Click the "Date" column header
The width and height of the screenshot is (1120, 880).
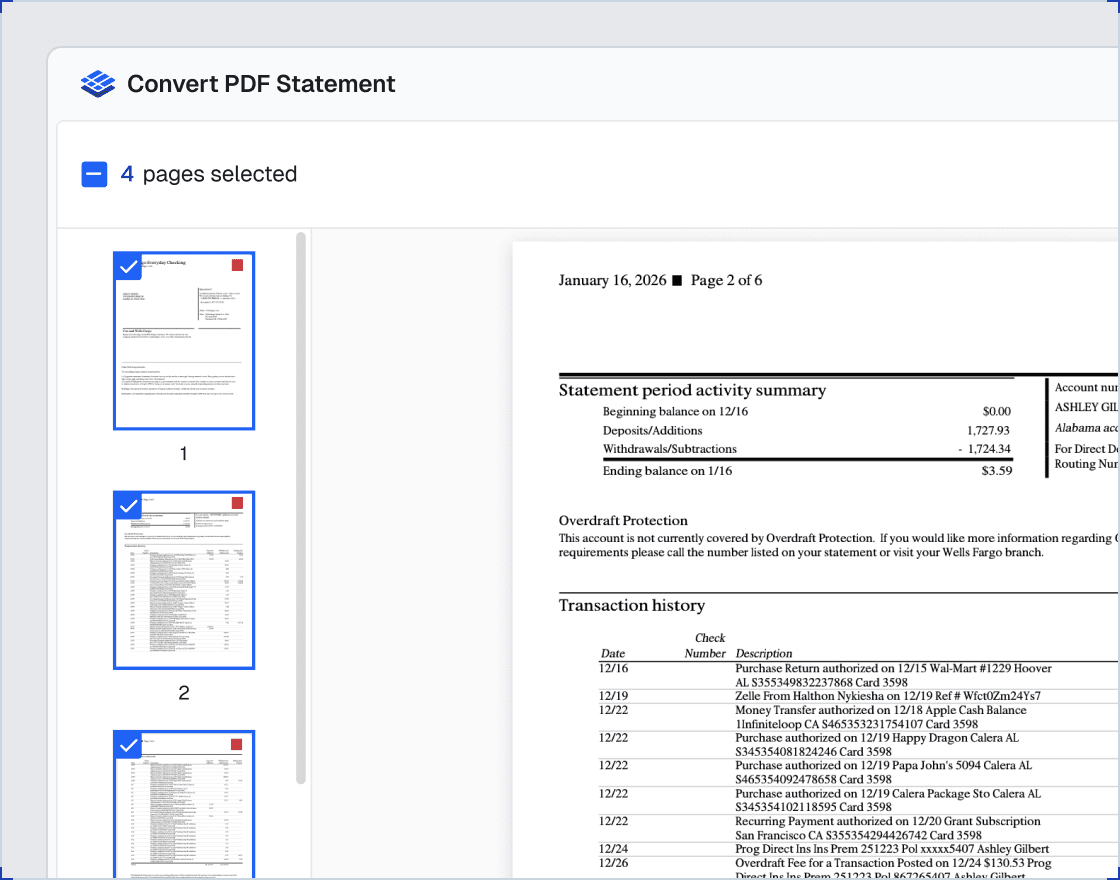click(613, 654)
